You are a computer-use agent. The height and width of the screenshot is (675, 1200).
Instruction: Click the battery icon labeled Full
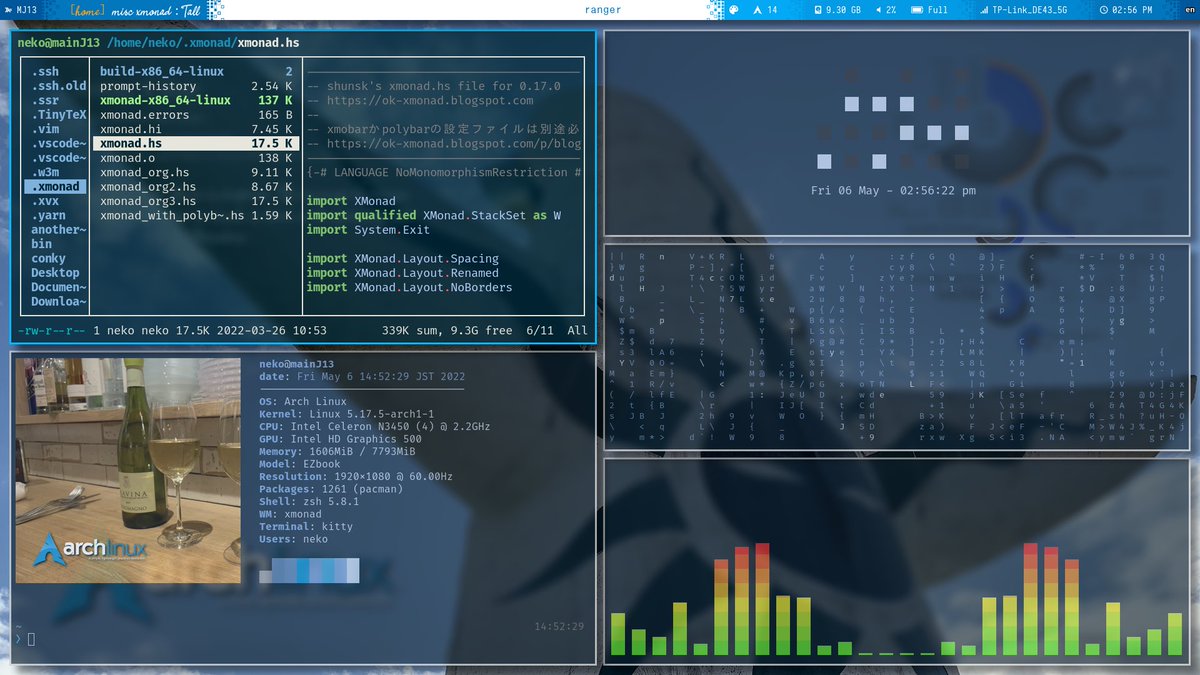(917, 10)
